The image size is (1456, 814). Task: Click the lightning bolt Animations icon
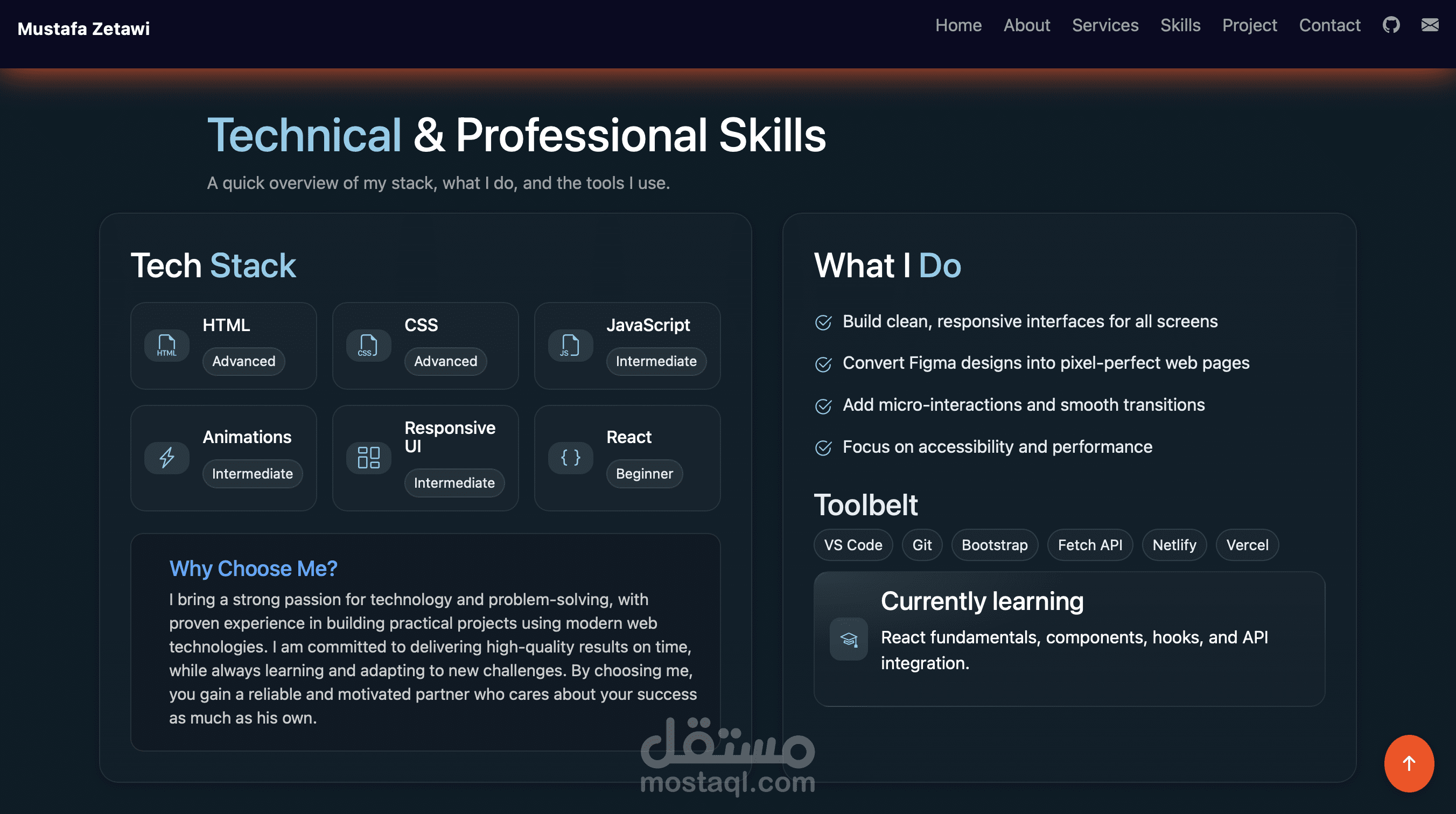click(x=167, y=457)
